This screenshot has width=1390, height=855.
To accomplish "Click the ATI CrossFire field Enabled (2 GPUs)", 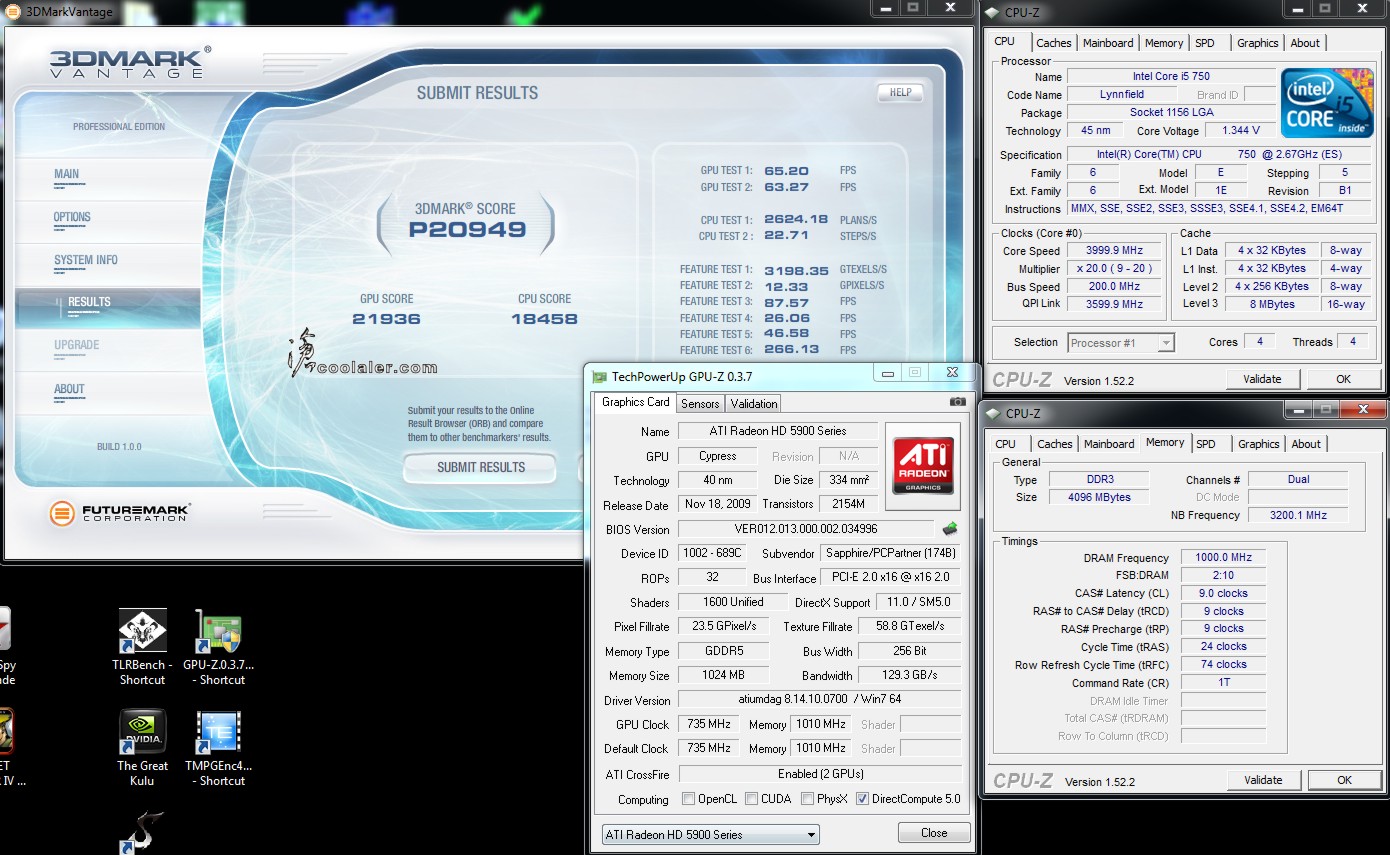I will 820,774.
